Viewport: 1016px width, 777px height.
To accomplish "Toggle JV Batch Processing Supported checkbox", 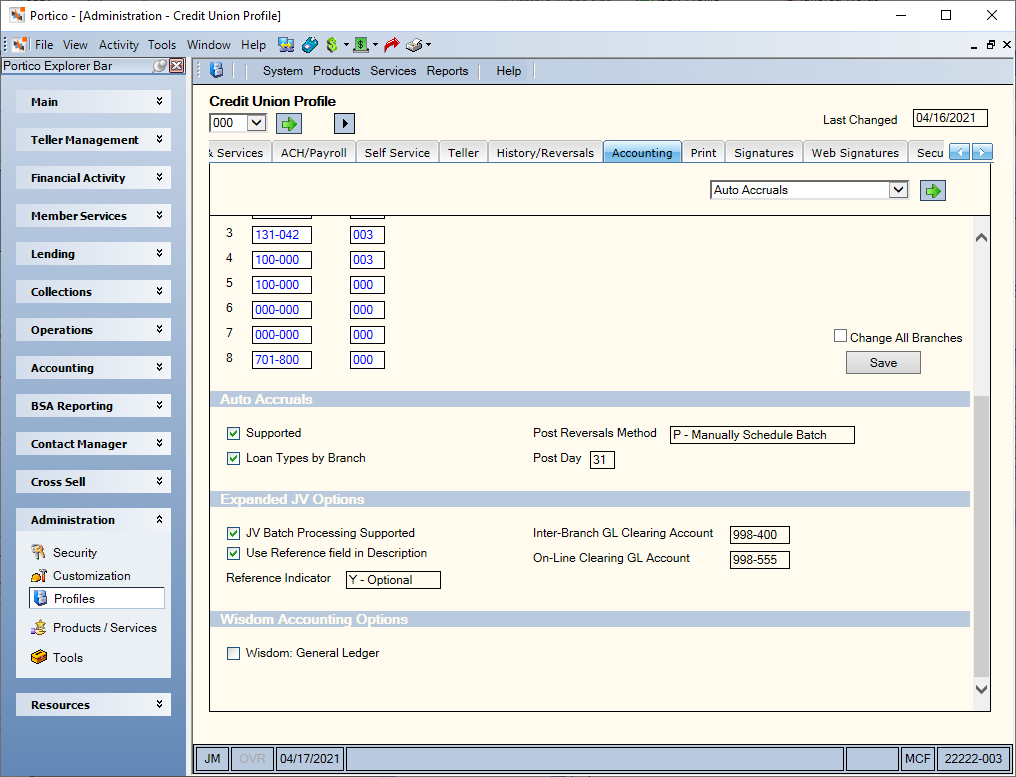I will pyautogui.click(x=233, y=533).
